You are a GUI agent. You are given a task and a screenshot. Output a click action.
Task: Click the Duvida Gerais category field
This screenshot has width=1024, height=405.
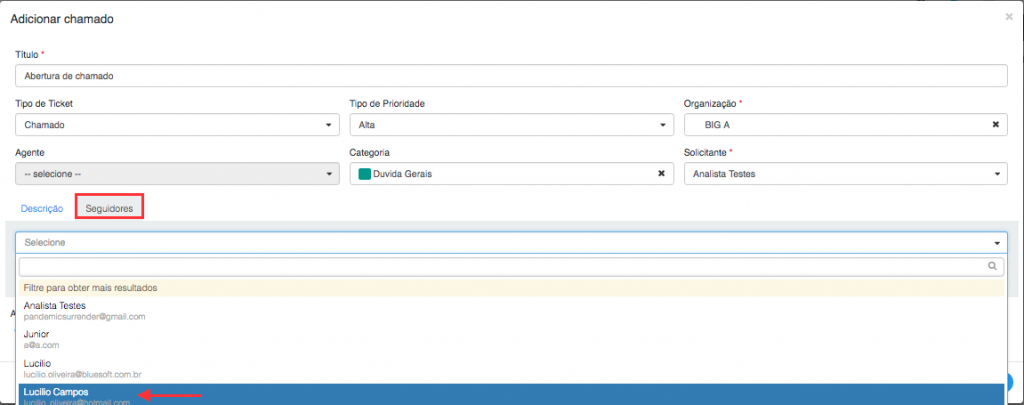pos(511,174)
